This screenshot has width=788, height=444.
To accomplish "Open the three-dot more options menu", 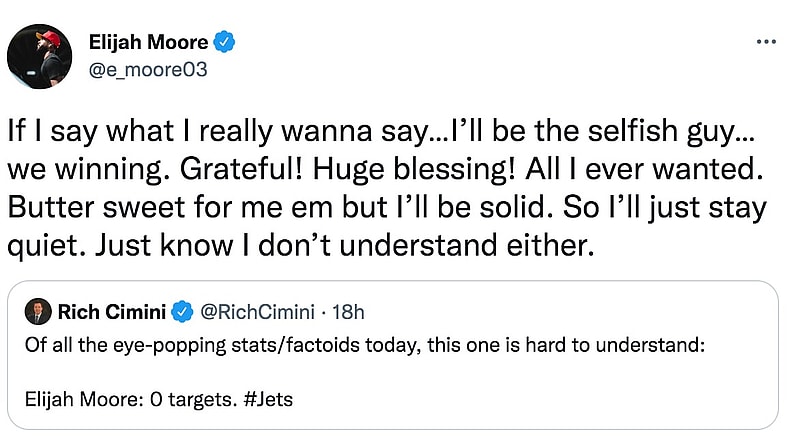I will click(766, 42).
